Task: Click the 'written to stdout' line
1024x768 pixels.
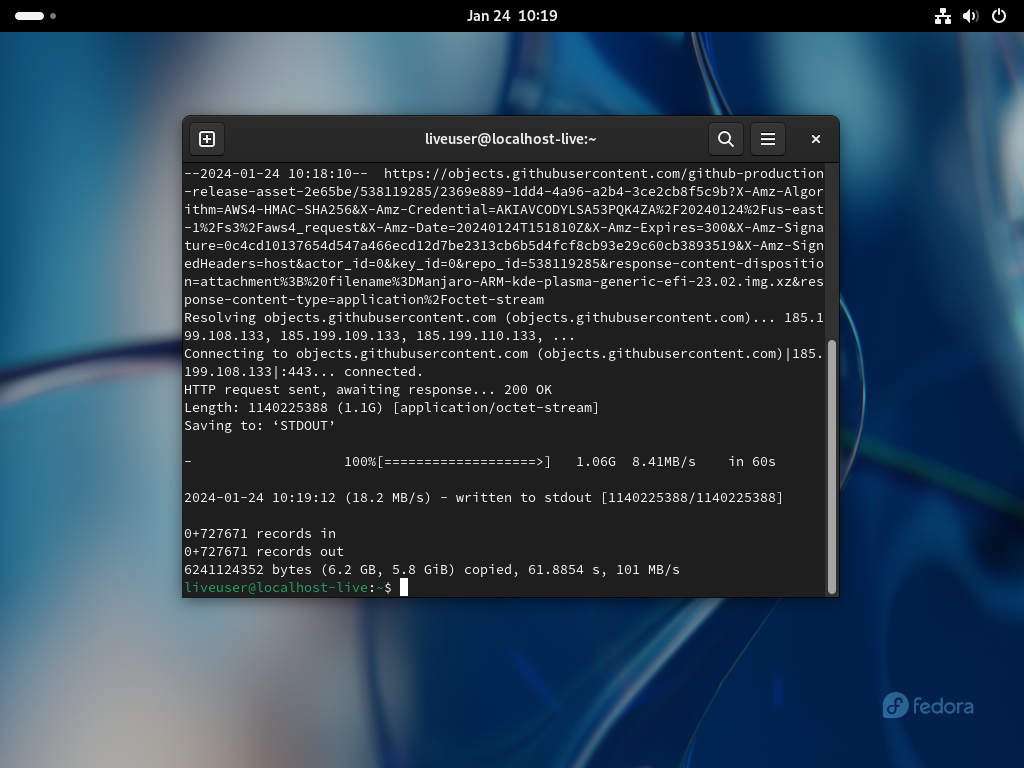Action: 483,498
